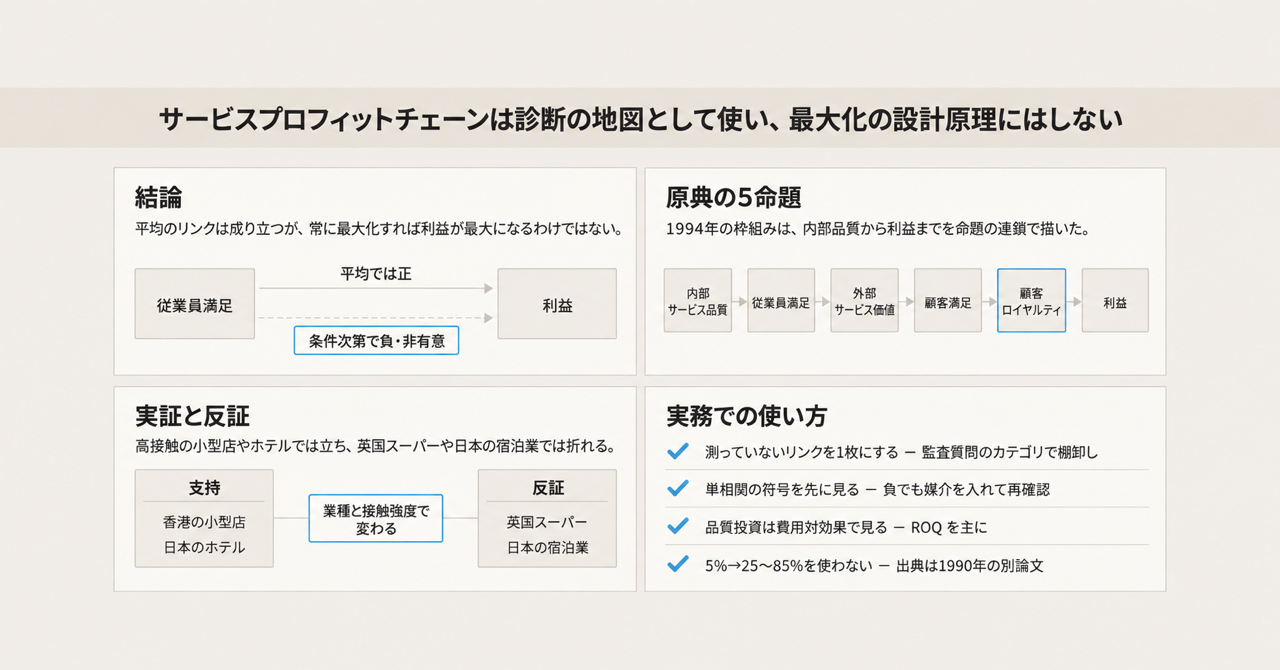Select the highlighted 顧客ロイヤルティ chain box
This screenshot has width=1280, height=670.
point(1031,300)
